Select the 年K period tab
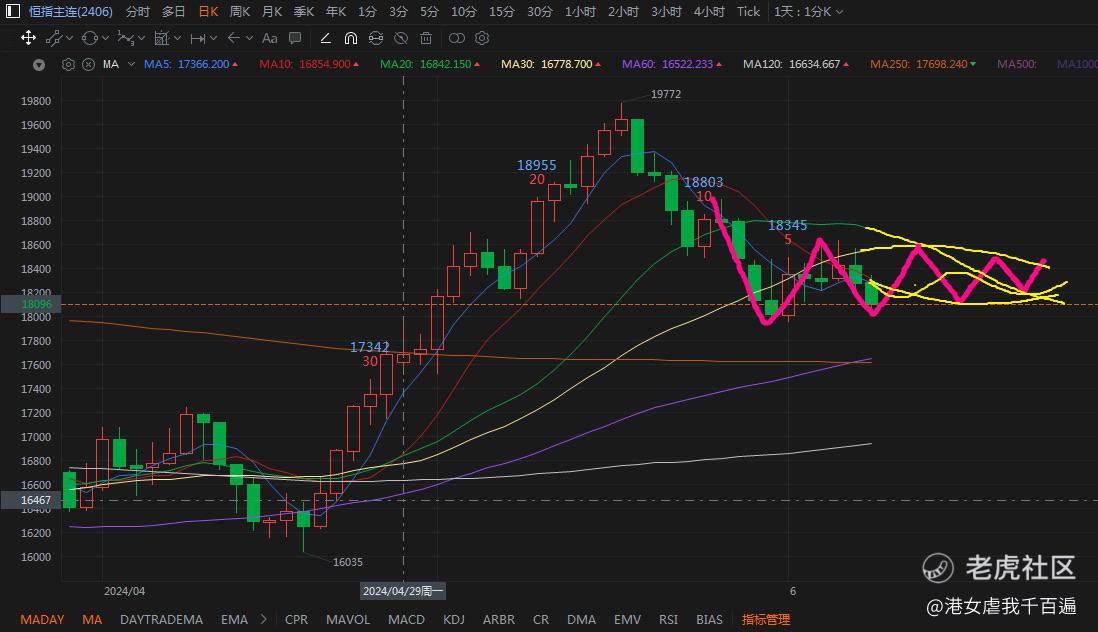Image resolution: width=1098 pixels, height=632 pixels. [336, 11]
